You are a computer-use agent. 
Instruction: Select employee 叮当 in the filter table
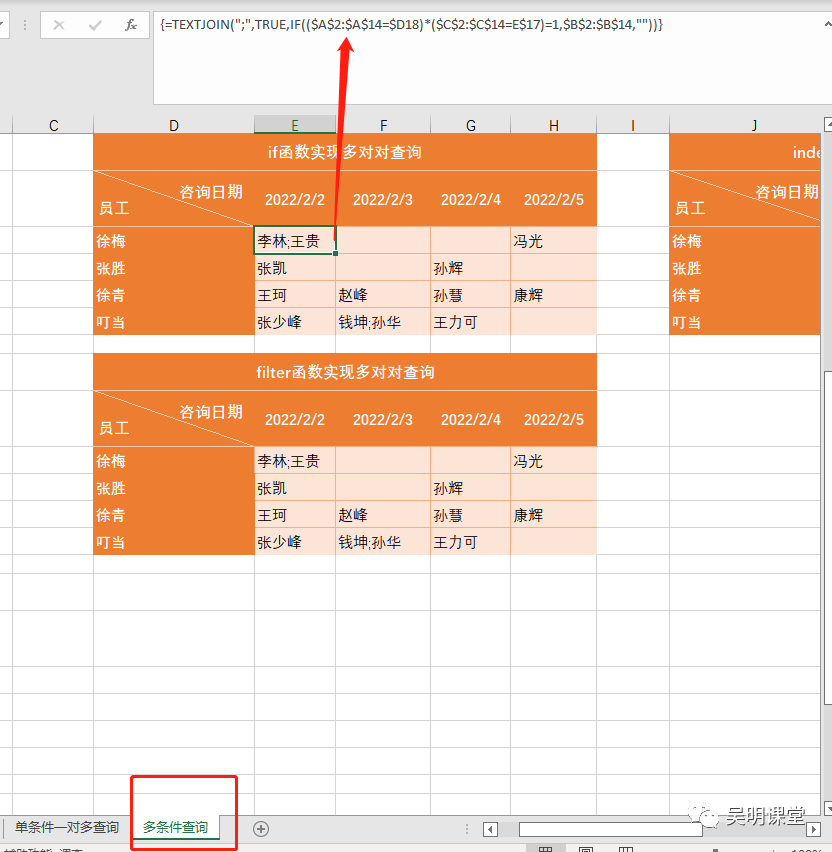pos(174,542)
